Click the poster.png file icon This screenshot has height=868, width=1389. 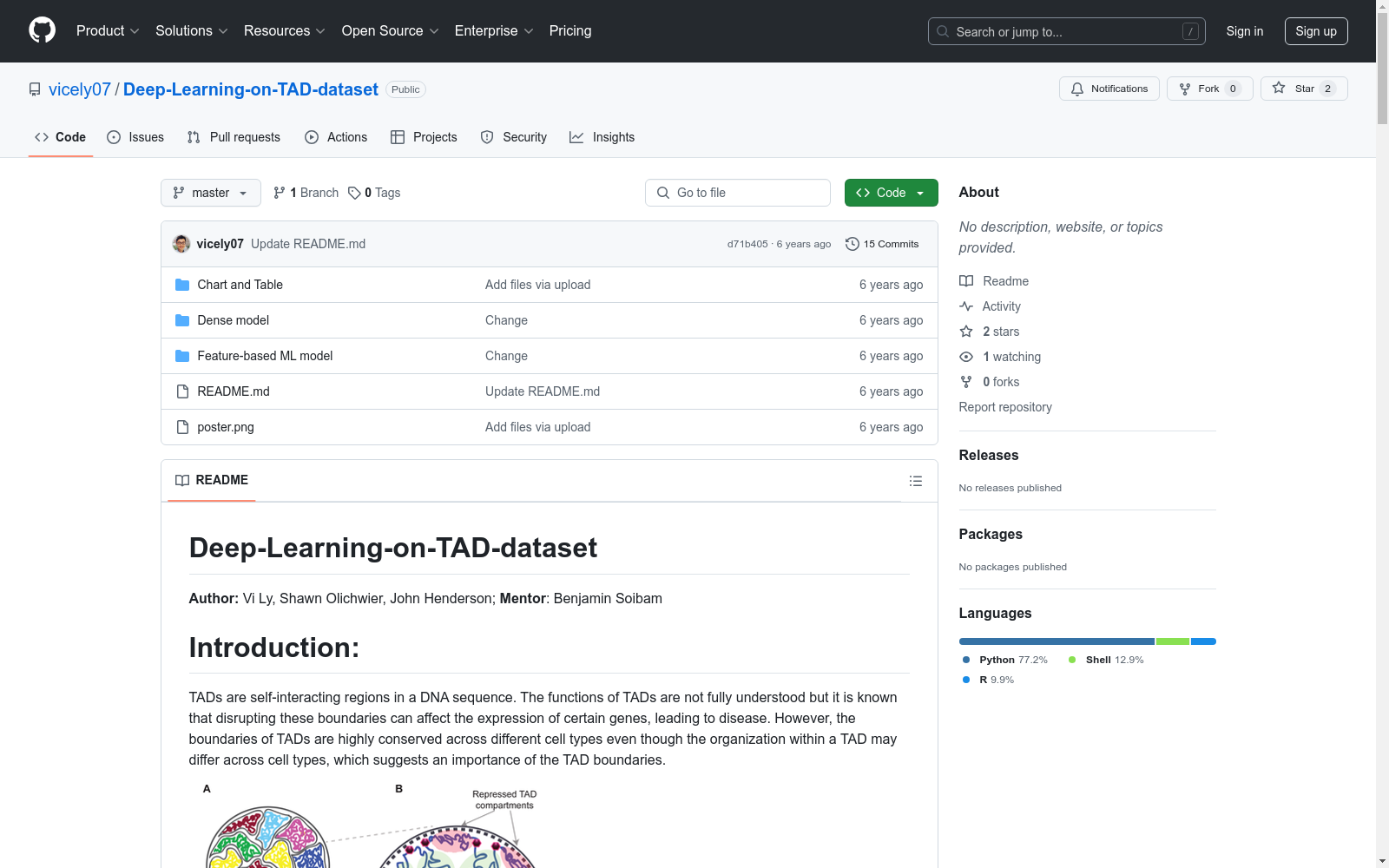(x=182, y=427)
